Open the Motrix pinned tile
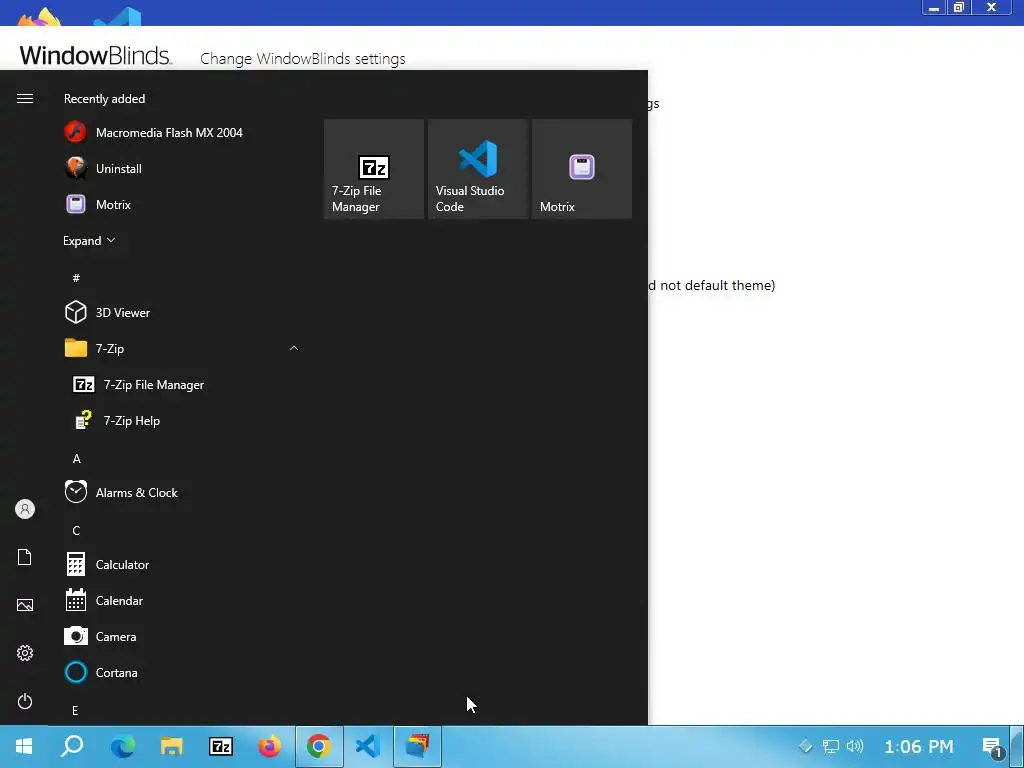 (582, 169)
